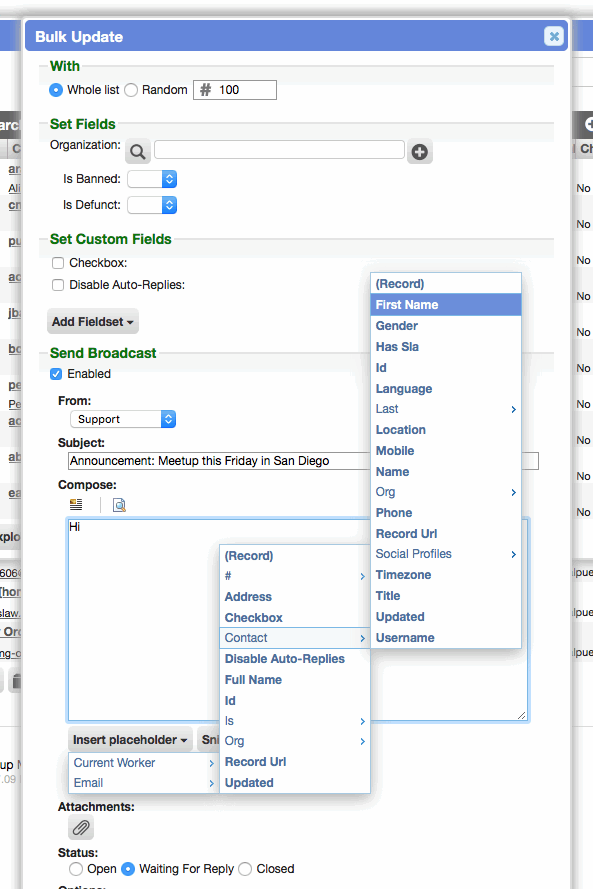Choose the Closed status radio button
This screenshot has height=889, width=593.
pyautogui.click(x=245, y=869)
